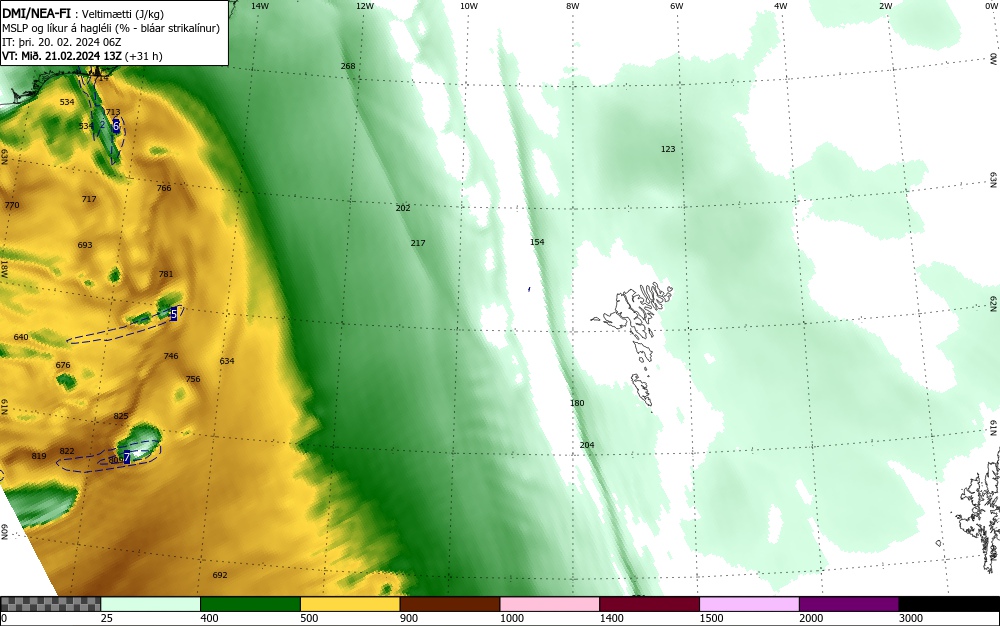Click the blue hail probability marker 6

click(x=116, y=126)
